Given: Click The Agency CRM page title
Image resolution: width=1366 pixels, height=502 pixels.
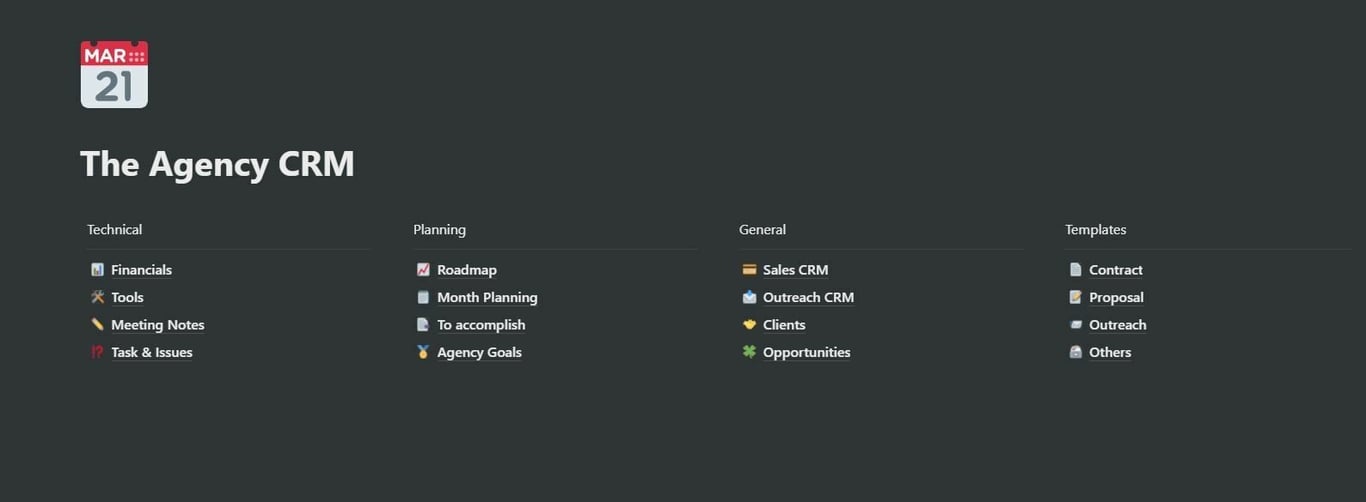Looking at the screenshot, I should click(217, 164).
